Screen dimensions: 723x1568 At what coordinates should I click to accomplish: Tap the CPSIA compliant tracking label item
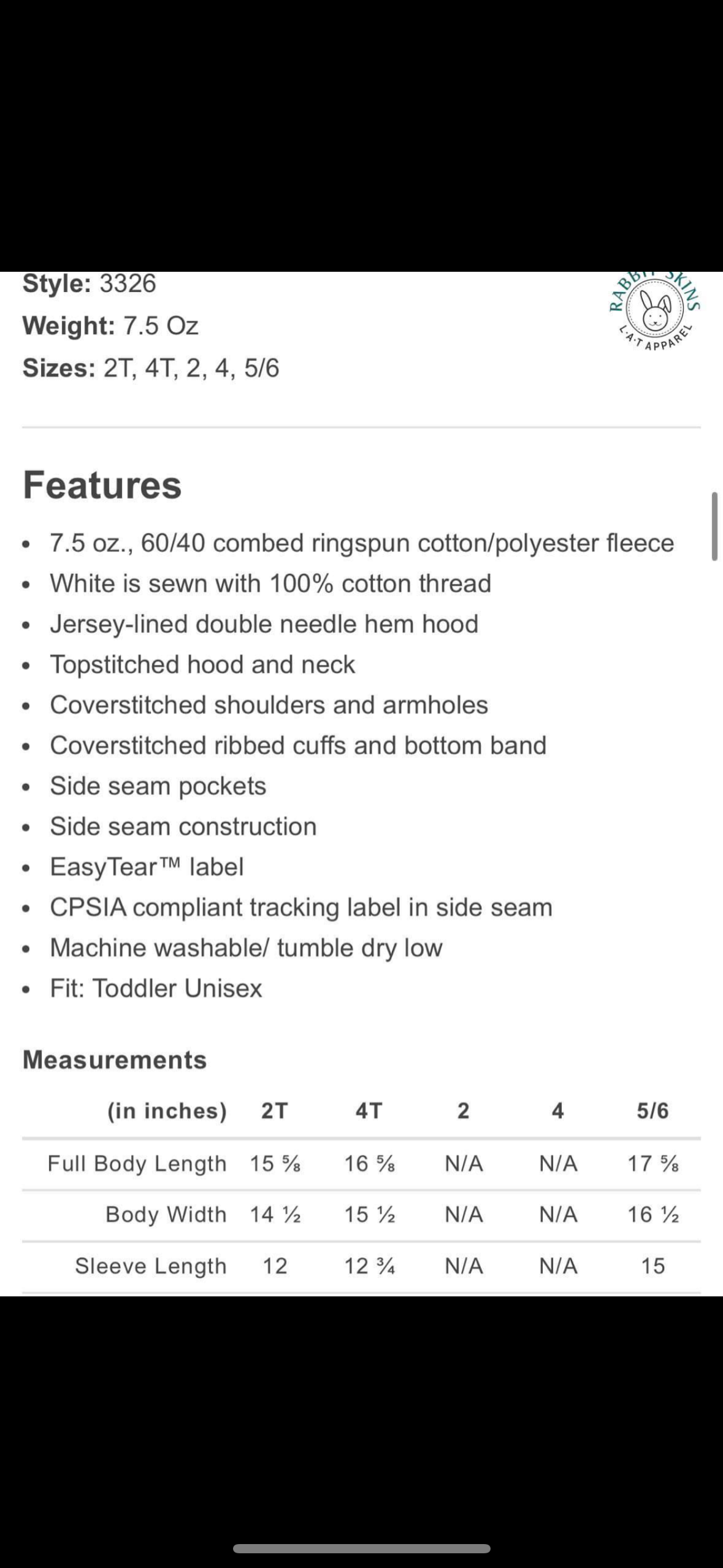point(300,907)
